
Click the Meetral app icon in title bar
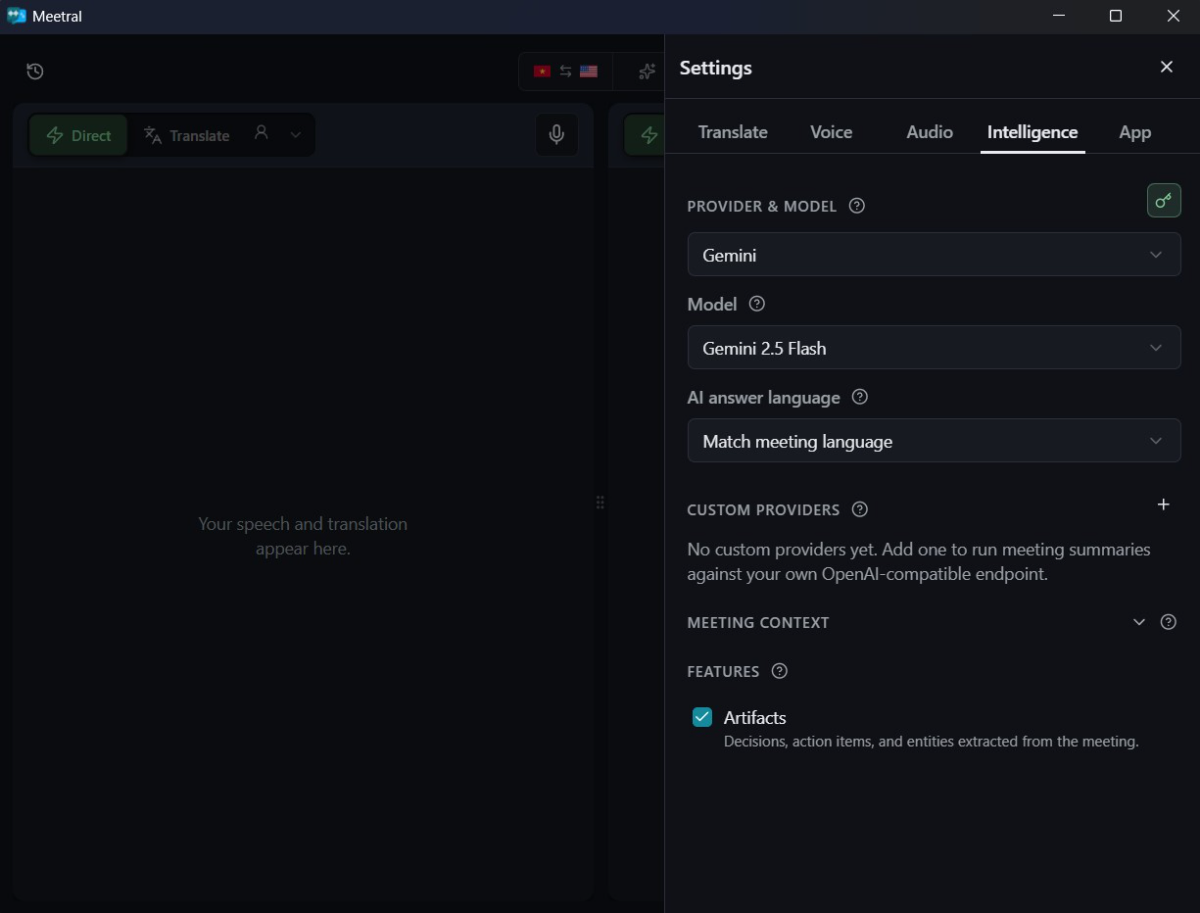[16, 16]
